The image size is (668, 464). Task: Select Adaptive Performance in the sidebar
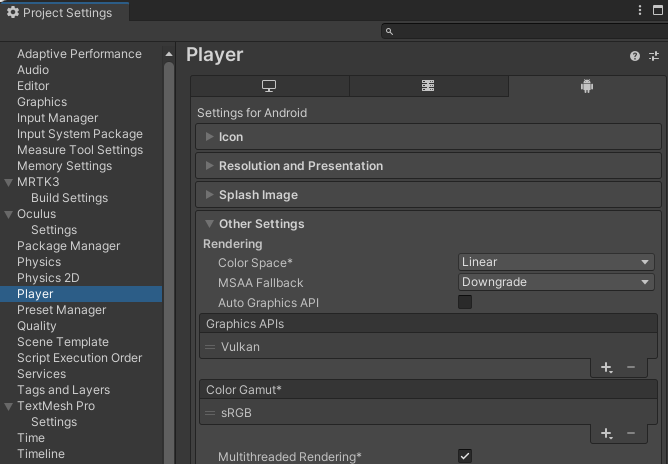click(79, 54)
